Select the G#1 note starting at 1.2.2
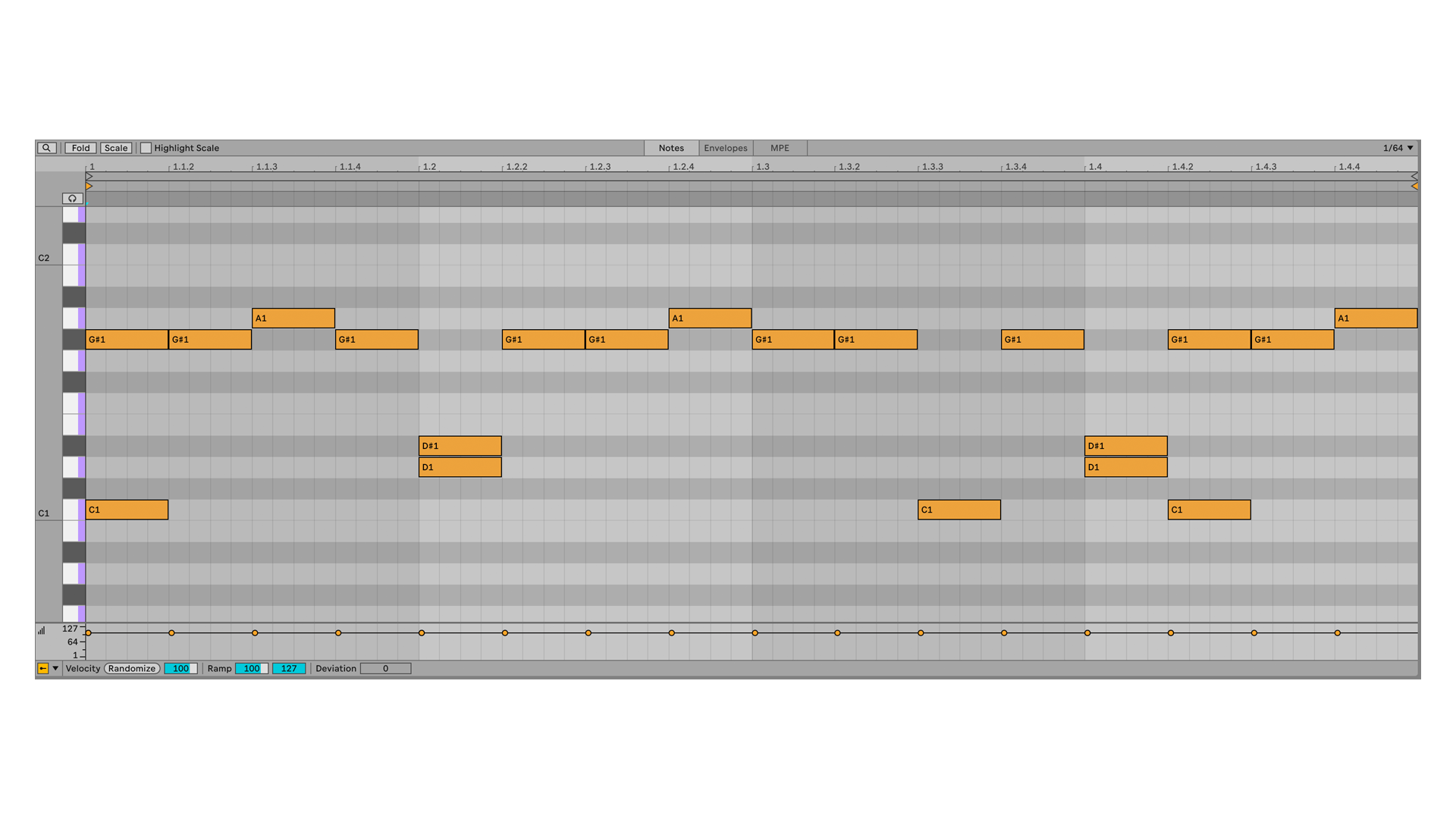This screenshot has height=819, width=1456. click(x=544, y=339)
